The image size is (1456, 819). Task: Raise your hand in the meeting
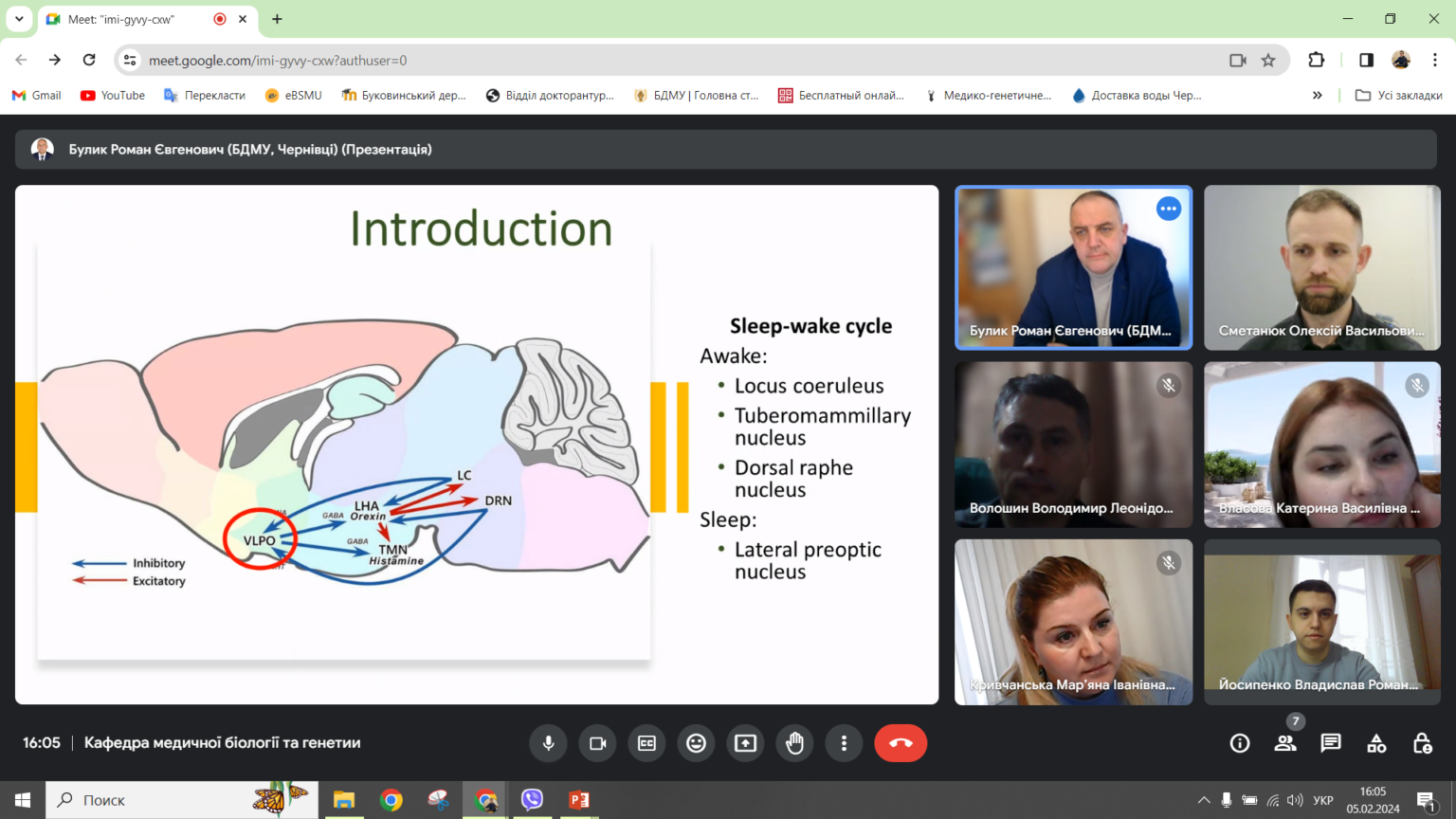click(794, 743)
